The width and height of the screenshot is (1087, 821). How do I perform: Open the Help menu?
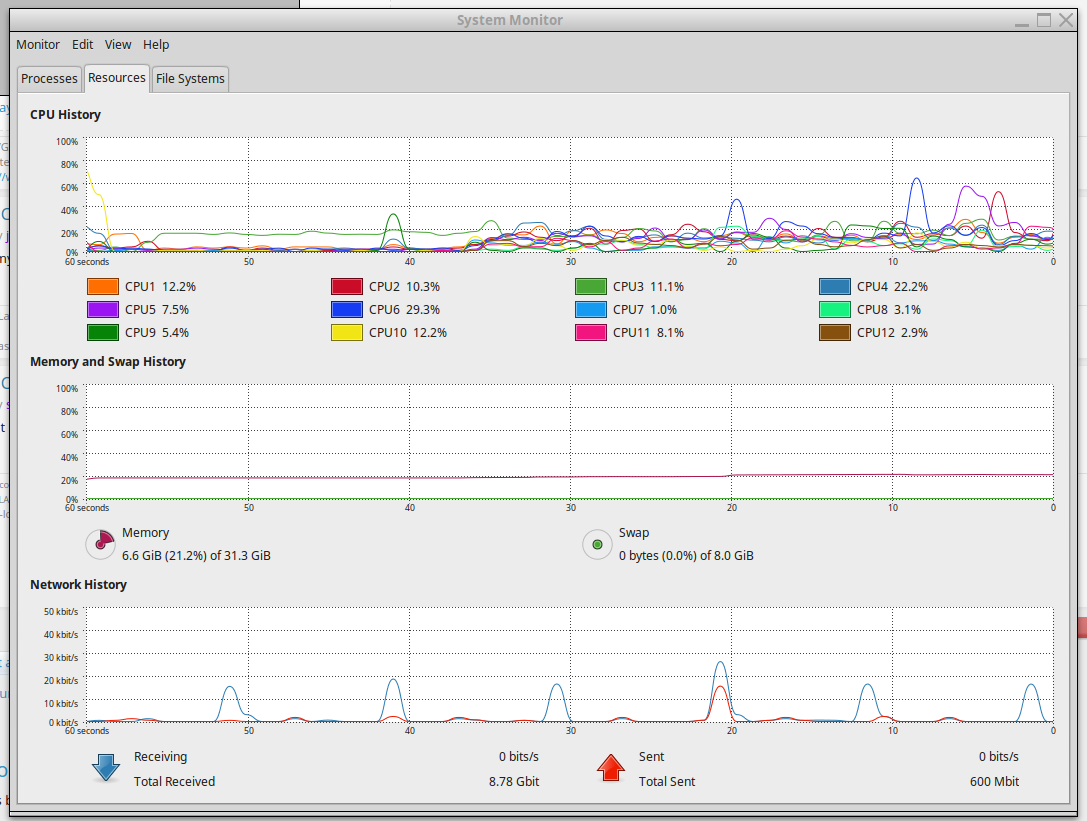[156, 44]
